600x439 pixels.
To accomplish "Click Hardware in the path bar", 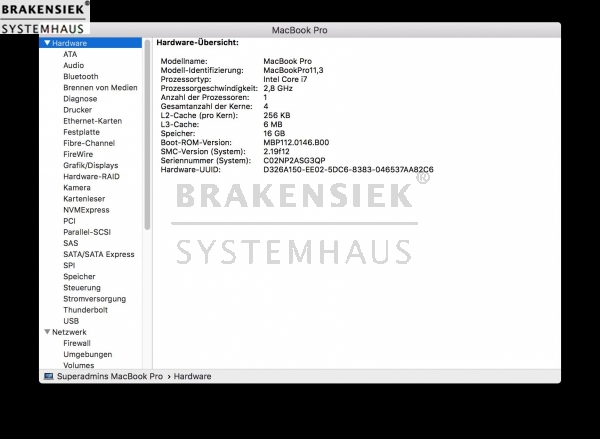I will pyautogui.click(x=192, y=376).
